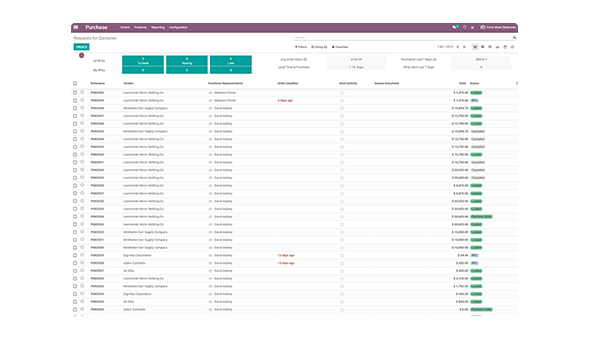590x360 pixels.
Task: Click the X icon in the purple header
Action: pyautogui.click(x=473, y=27)
